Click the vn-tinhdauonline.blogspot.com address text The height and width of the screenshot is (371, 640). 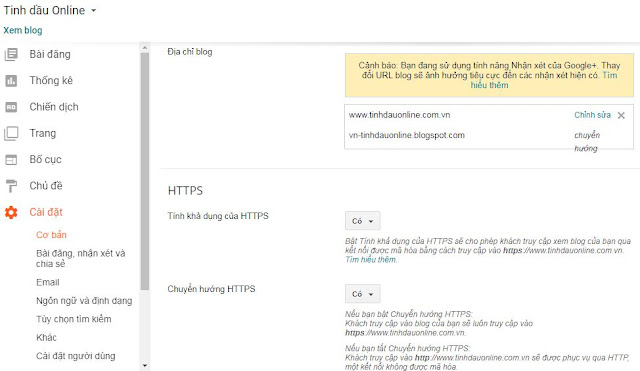tap(407, 135)
